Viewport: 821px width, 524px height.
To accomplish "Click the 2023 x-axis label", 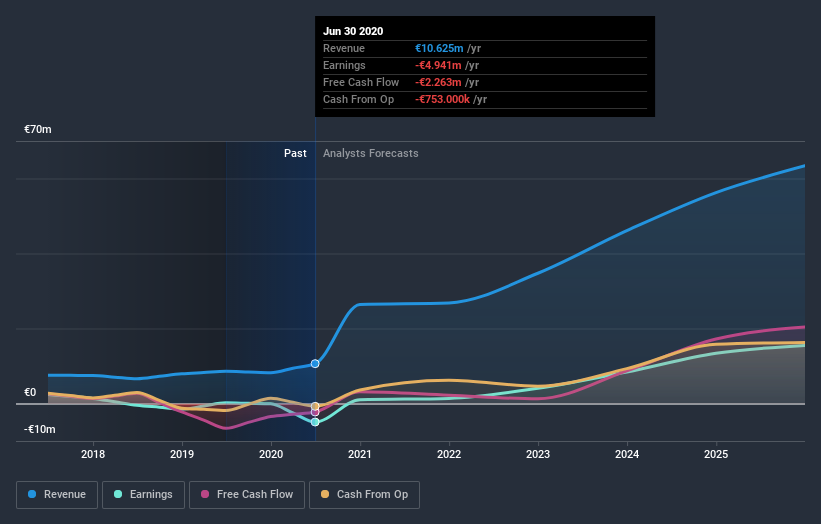I will (538, 454).
